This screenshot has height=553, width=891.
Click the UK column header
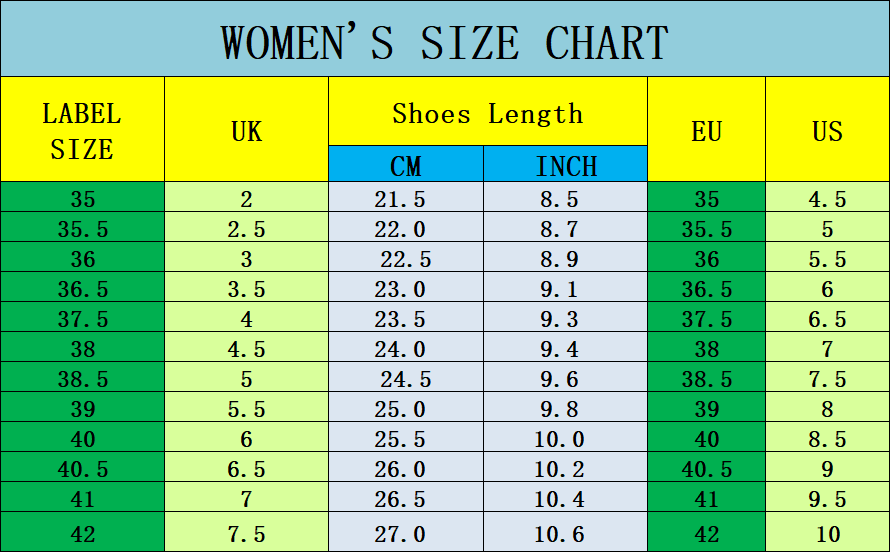pos(246,131)
